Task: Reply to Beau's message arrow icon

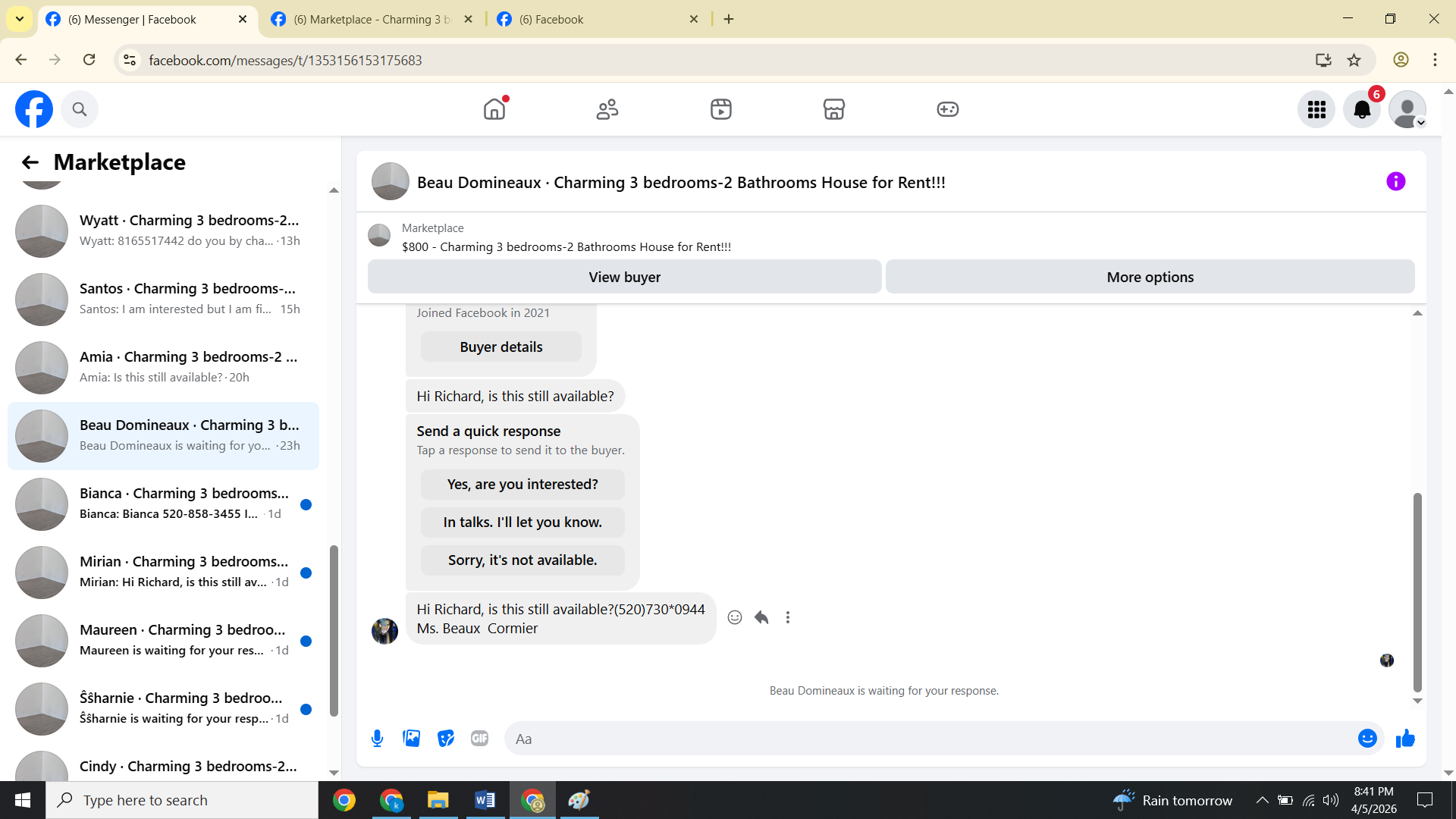Action: click(761, 617)
